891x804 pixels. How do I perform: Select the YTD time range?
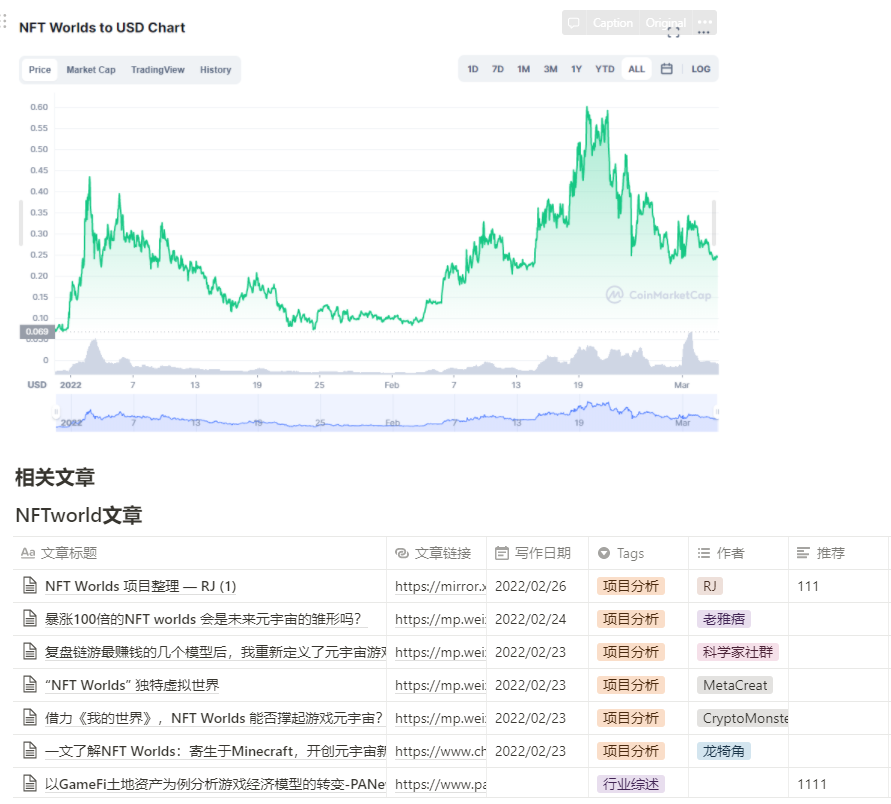pyautogui.click(x=605, y=69)
